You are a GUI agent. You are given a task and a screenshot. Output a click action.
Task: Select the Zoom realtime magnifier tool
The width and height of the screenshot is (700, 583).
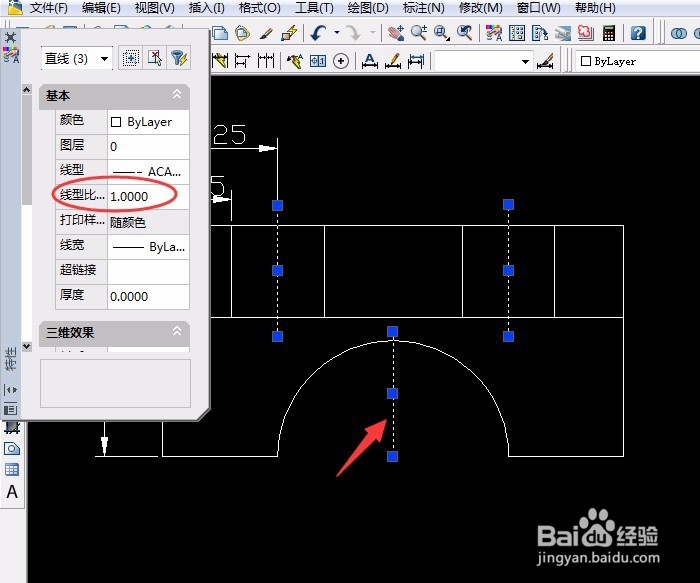click(419, 33)
